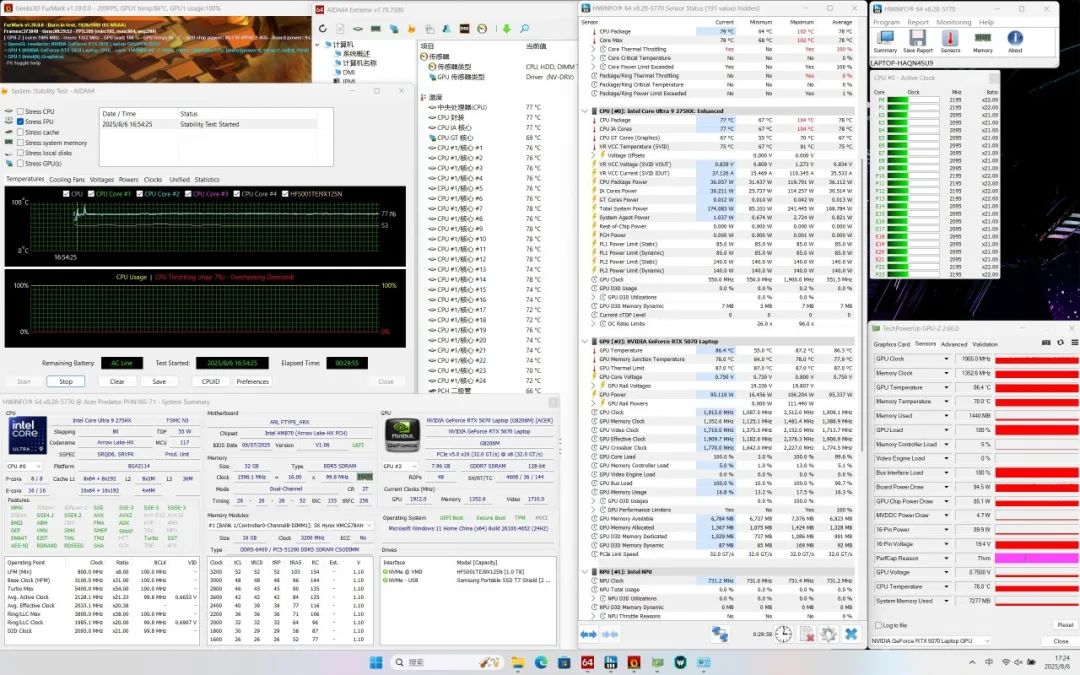Open the Monitoring menu in HWiNFO
Viewport: 1080px width, 675px height.
953,22
